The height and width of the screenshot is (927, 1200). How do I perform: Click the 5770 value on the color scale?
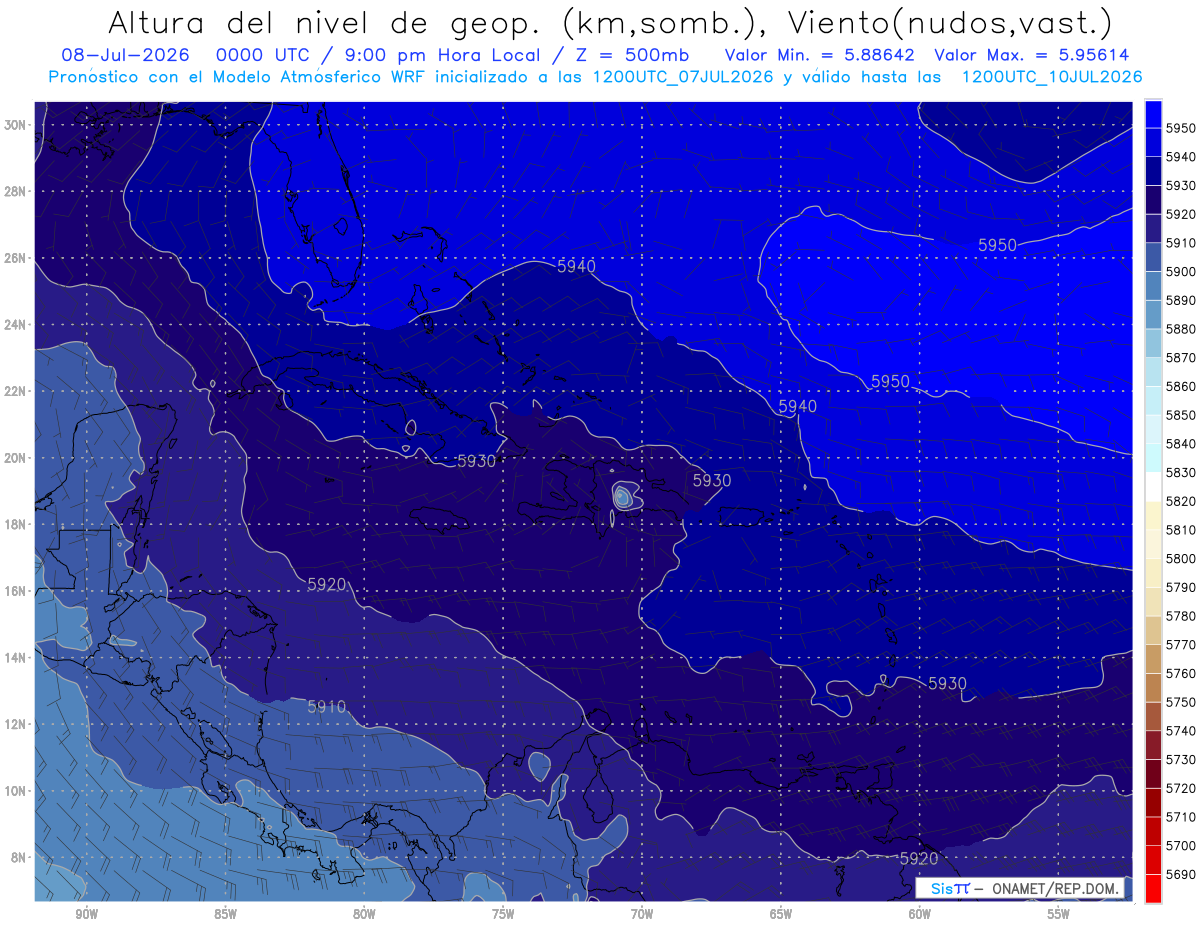1181,645
